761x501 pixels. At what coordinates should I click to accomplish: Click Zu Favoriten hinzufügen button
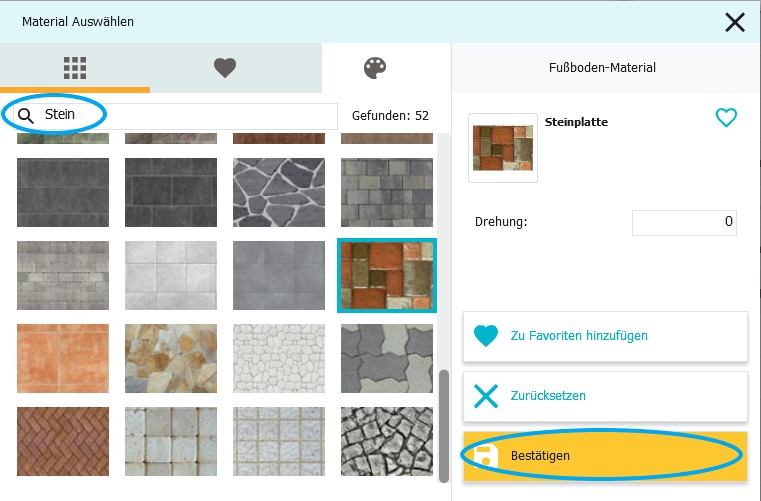pos(605,336)
